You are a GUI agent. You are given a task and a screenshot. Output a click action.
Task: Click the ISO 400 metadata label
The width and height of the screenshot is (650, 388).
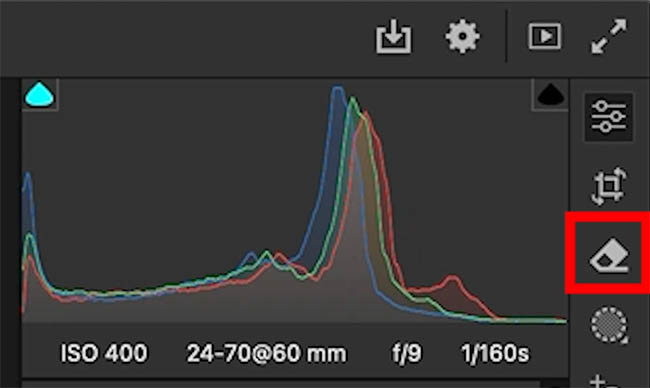[104, 353]
